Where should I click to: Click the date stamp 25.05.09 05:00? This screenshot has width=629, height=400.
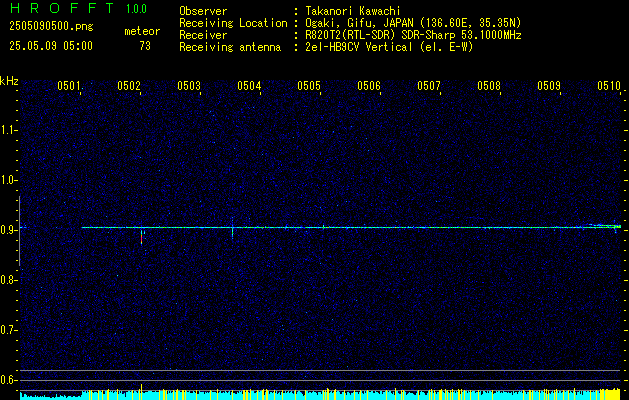click(x=51, y=46)
